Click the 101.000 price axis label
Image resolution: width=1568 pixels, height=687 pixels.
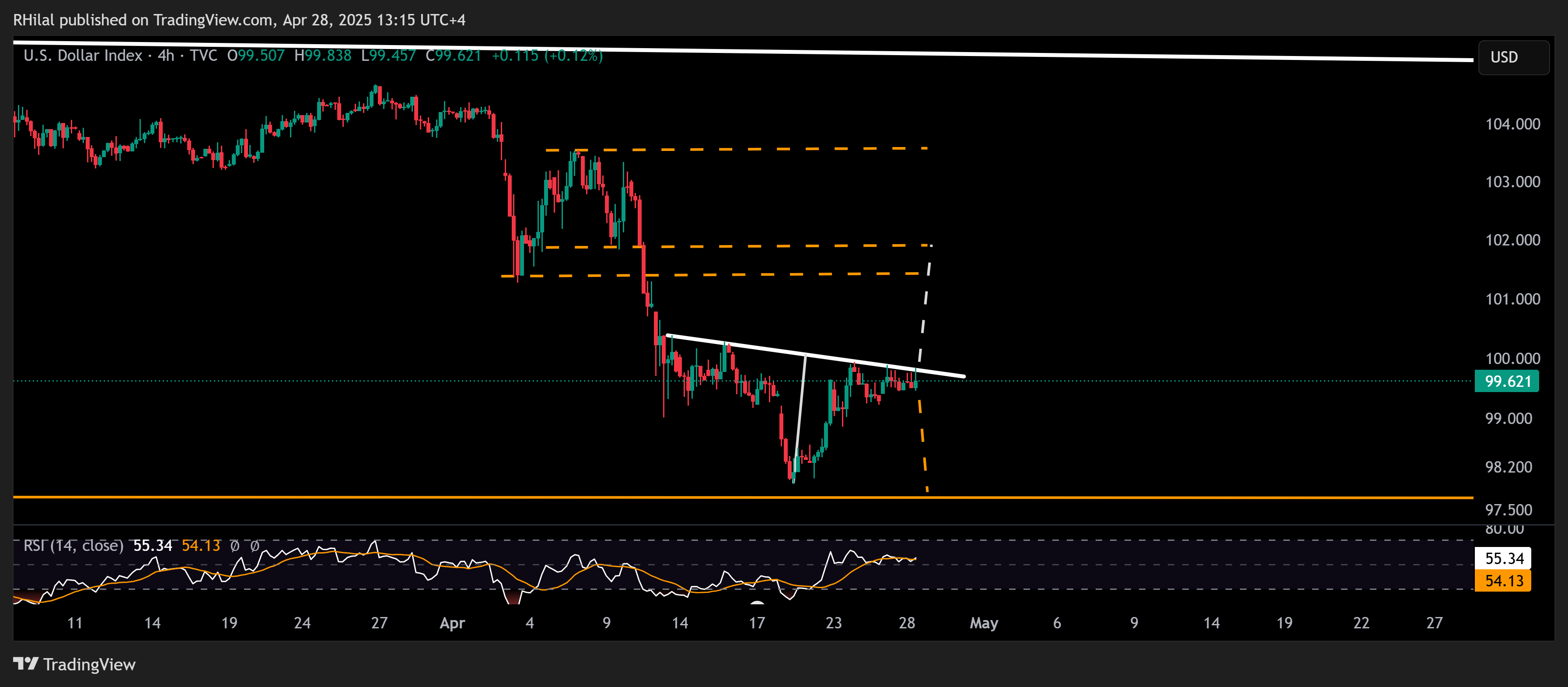pos(1512,299)
